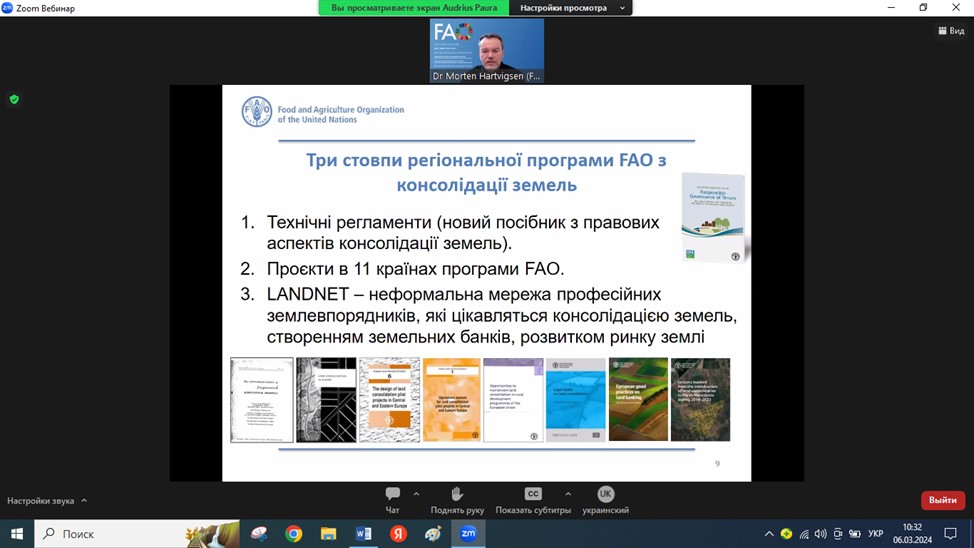Click the slide title Три стовпи регіональної програми
This screenshot has height=548, width=974.
[486, 172]
